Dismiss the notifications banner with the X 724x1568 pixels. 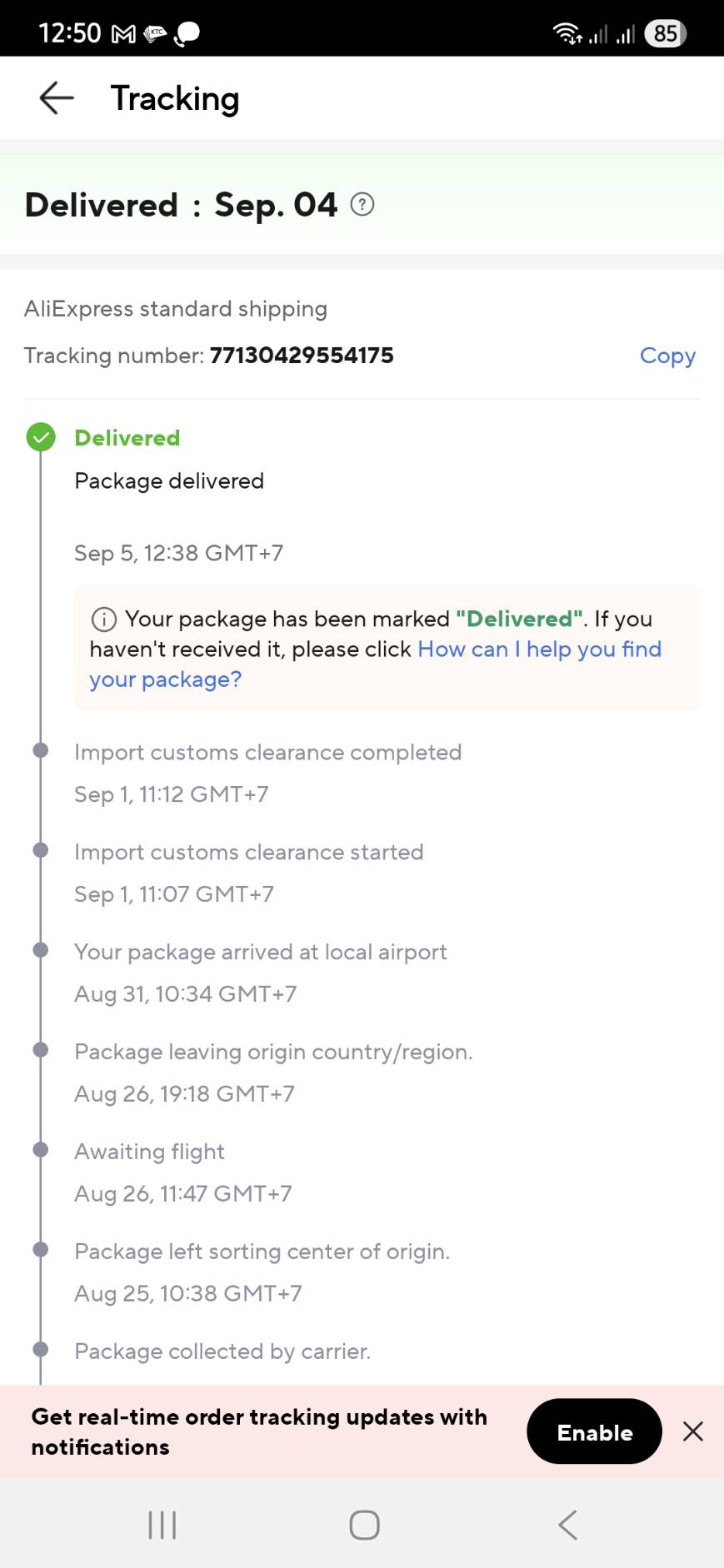pyautogui.click(x=693, y=1431)
